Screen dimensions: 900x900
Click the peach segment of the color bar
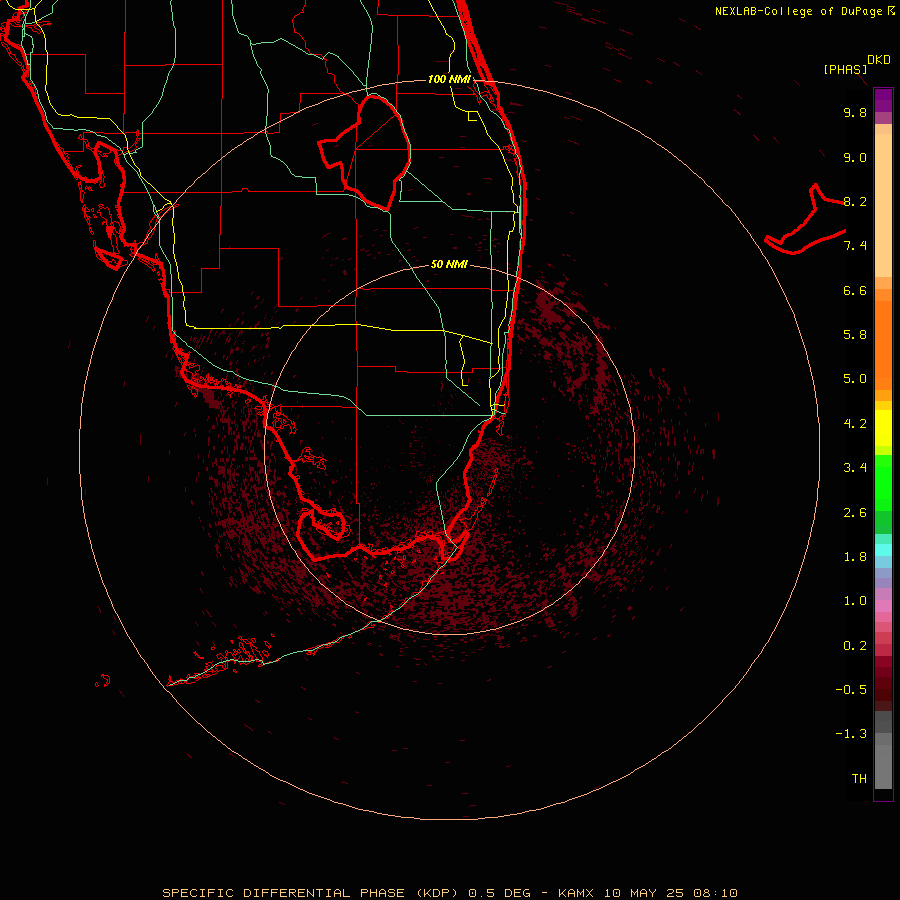pyautogui.click(x=883, y=205)
